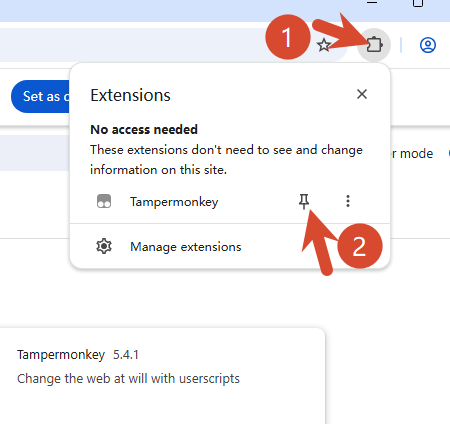Maximize the browser window

tap(418, 3)
